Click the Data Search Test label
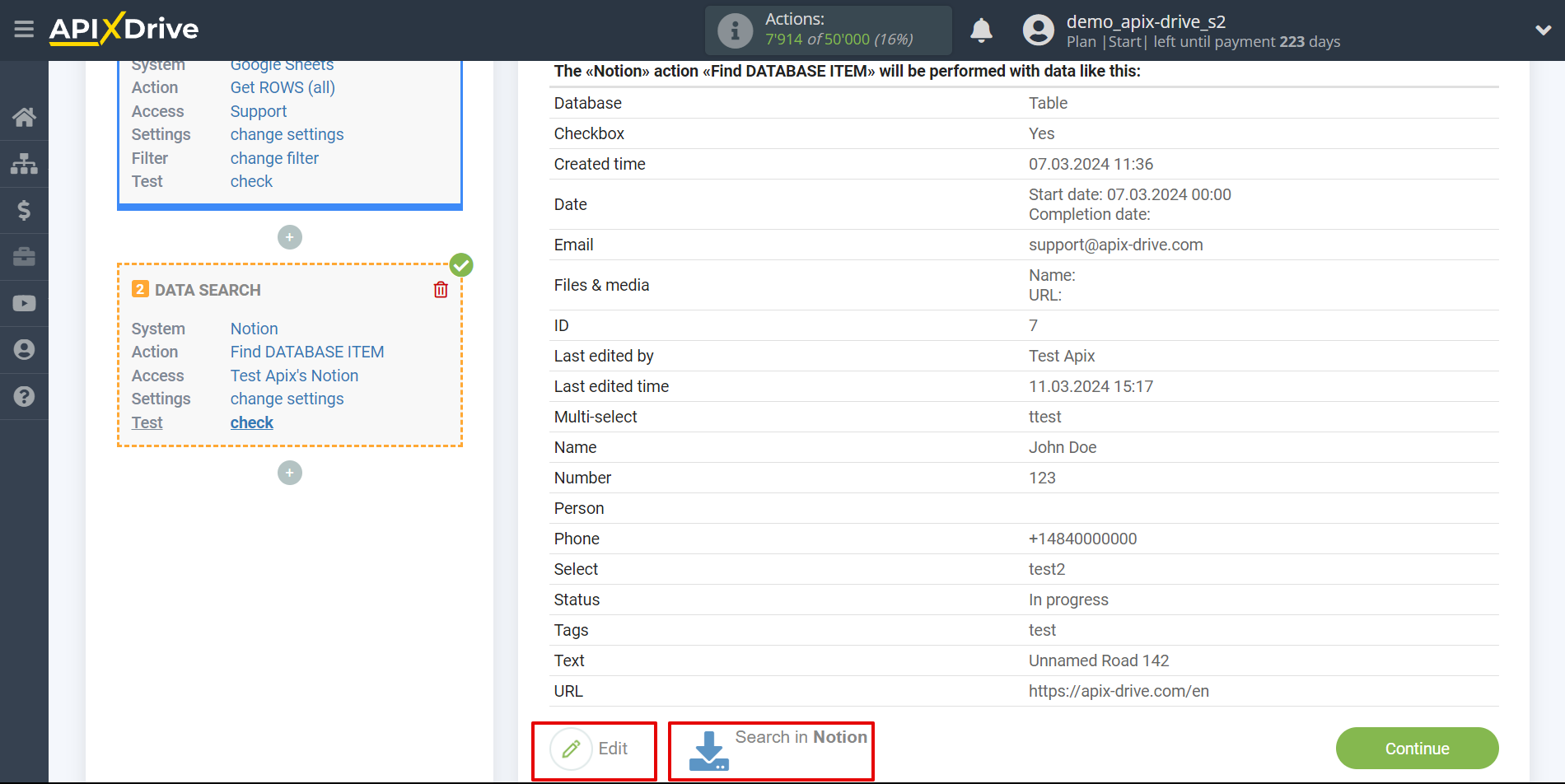 pos(147,422)
